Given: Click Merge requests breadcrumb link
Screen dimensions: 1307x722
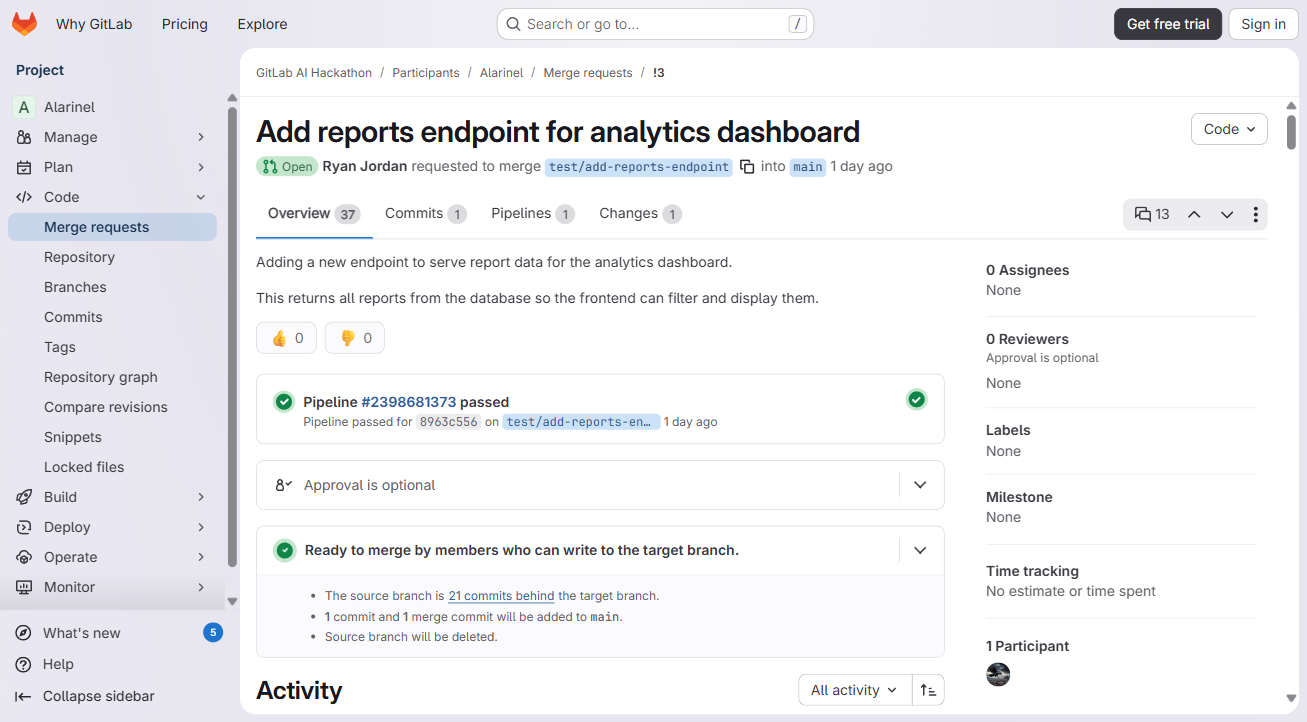Looking at the screenshot, I should click(x=588, y=73).
